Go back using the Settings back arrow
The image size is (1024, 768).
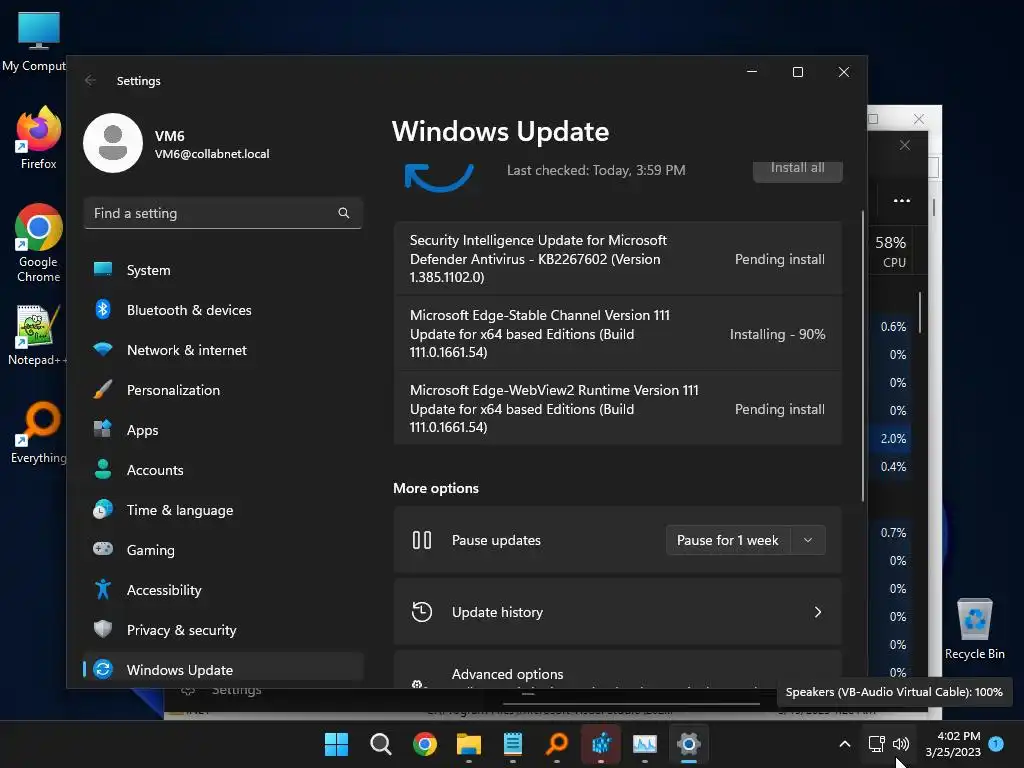(90, 80)
